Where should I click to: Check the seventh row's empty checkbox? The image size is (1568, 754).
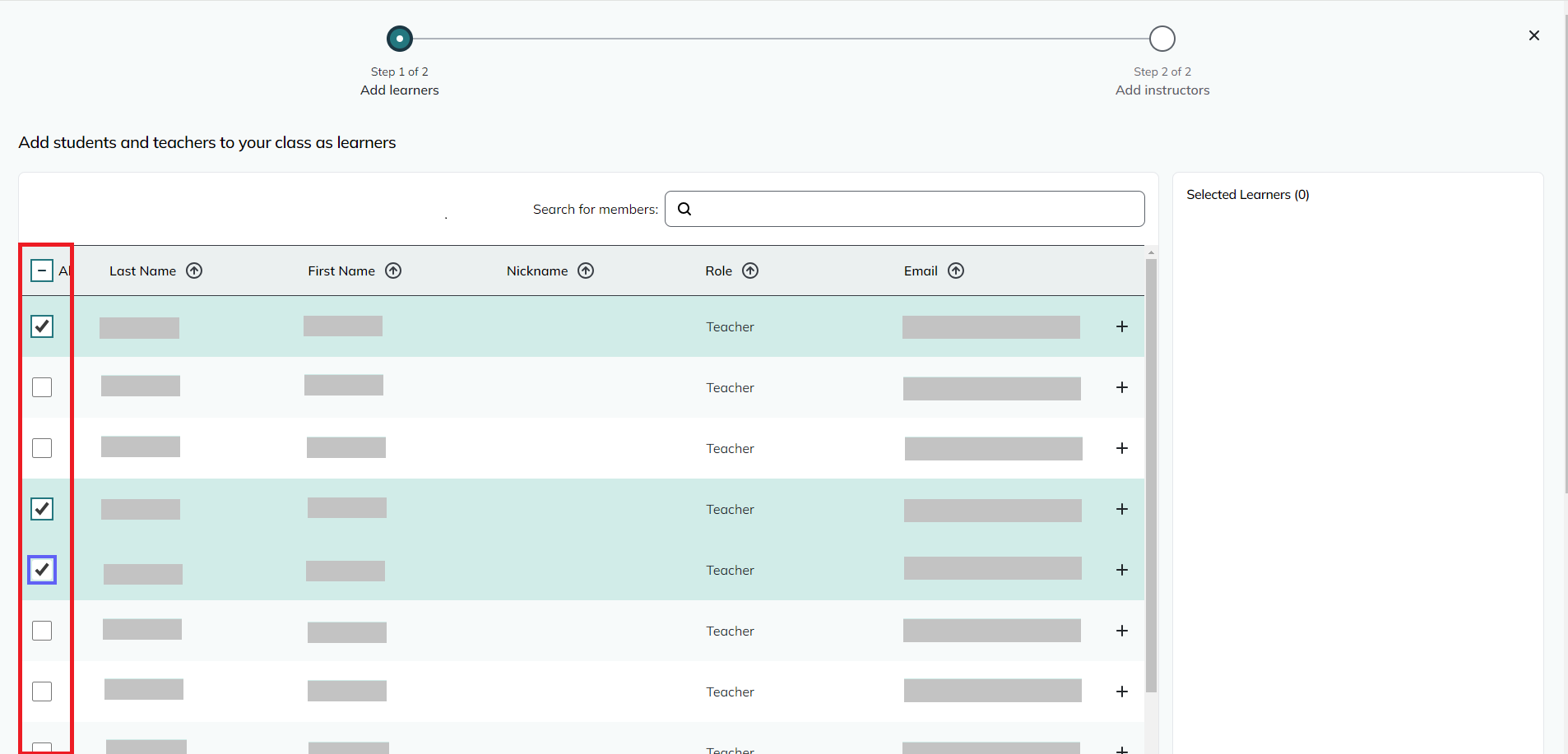pyautogui.click(x=42, y=692)
